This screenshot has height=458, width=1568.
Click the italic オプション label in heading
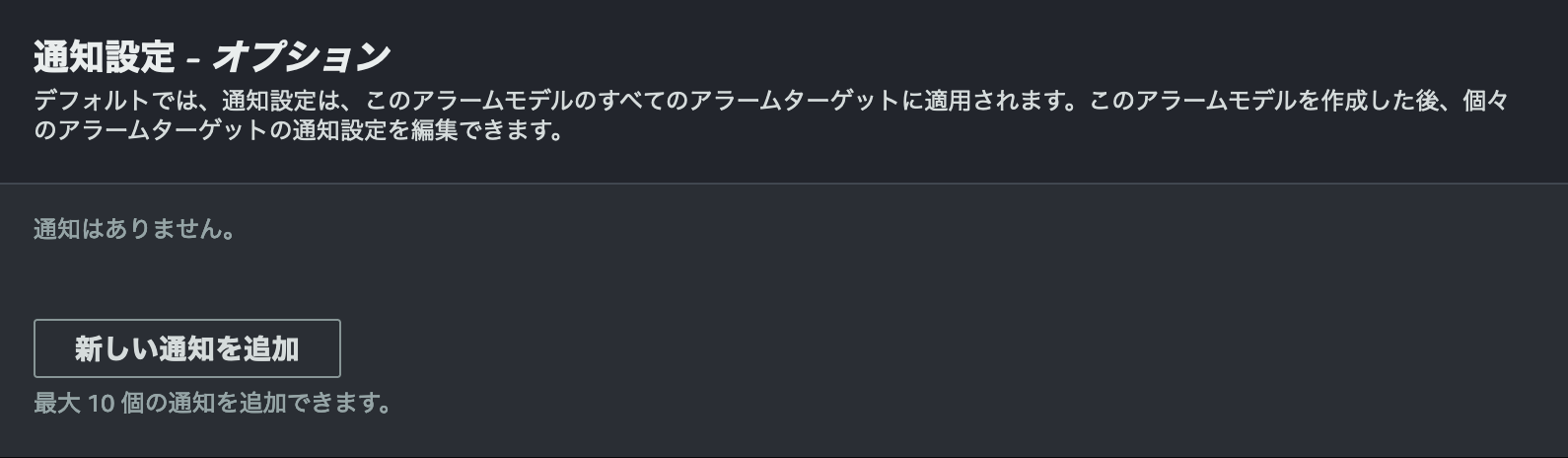pyautogui.click(x=301, y=57)
